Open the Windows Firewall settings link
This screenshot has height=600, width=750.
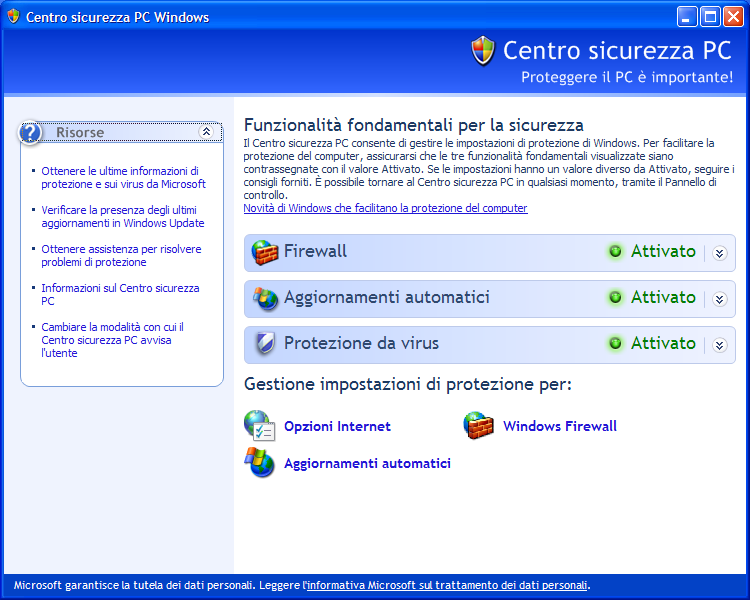pos(559,427)
